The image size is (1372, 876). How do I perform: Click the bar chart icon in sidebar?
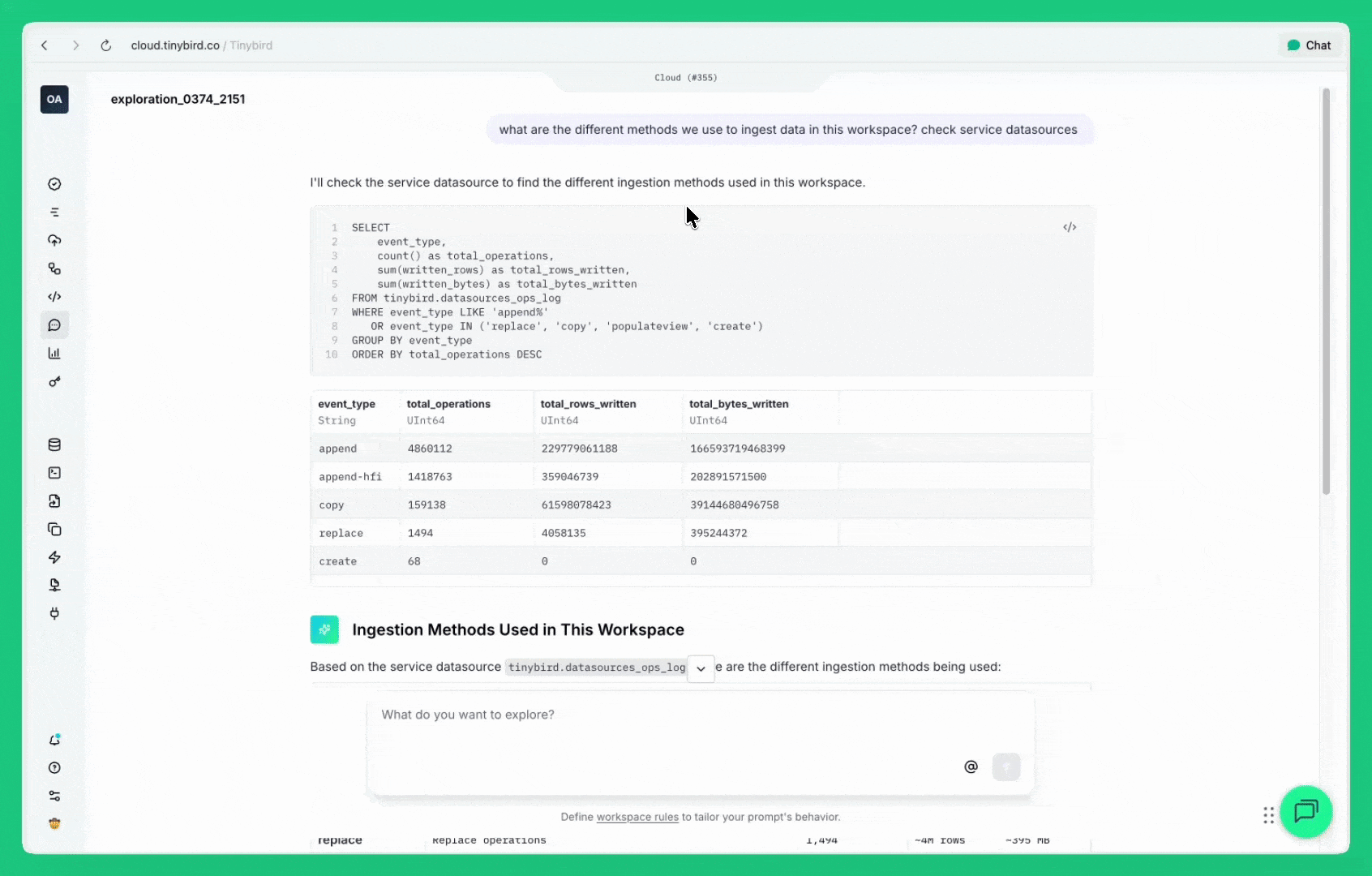(x=54, y=354)
